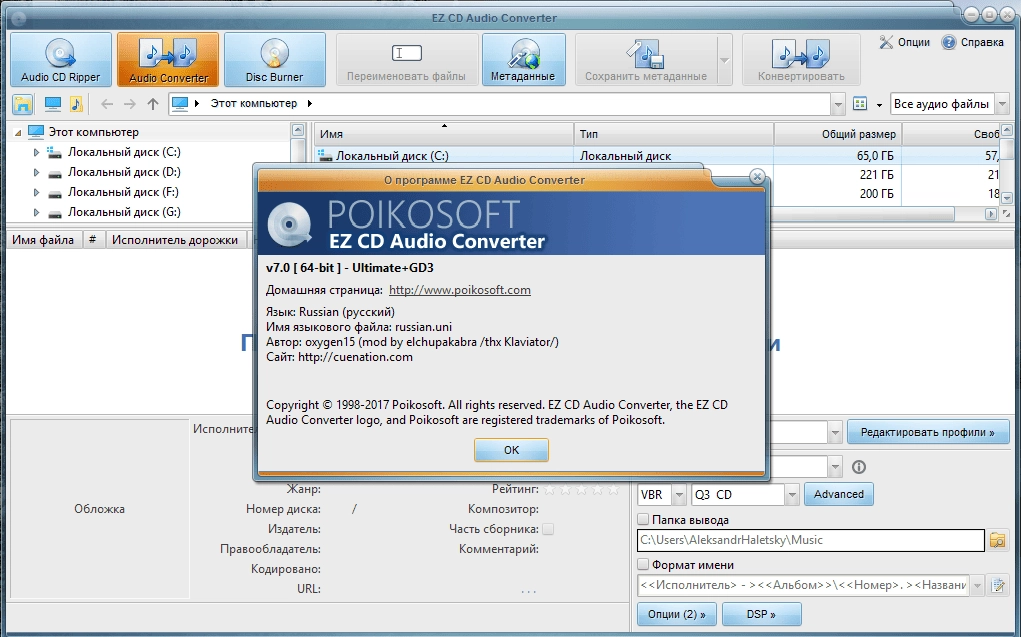1021x637 pixels.
Task: Click Исполнитель дорожки column header
Action: (175, 240)
